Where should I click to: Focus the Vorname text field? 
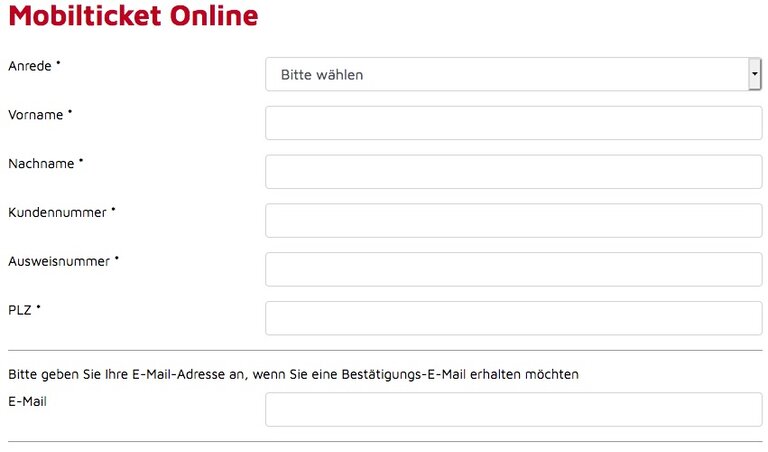click(513, 123)
